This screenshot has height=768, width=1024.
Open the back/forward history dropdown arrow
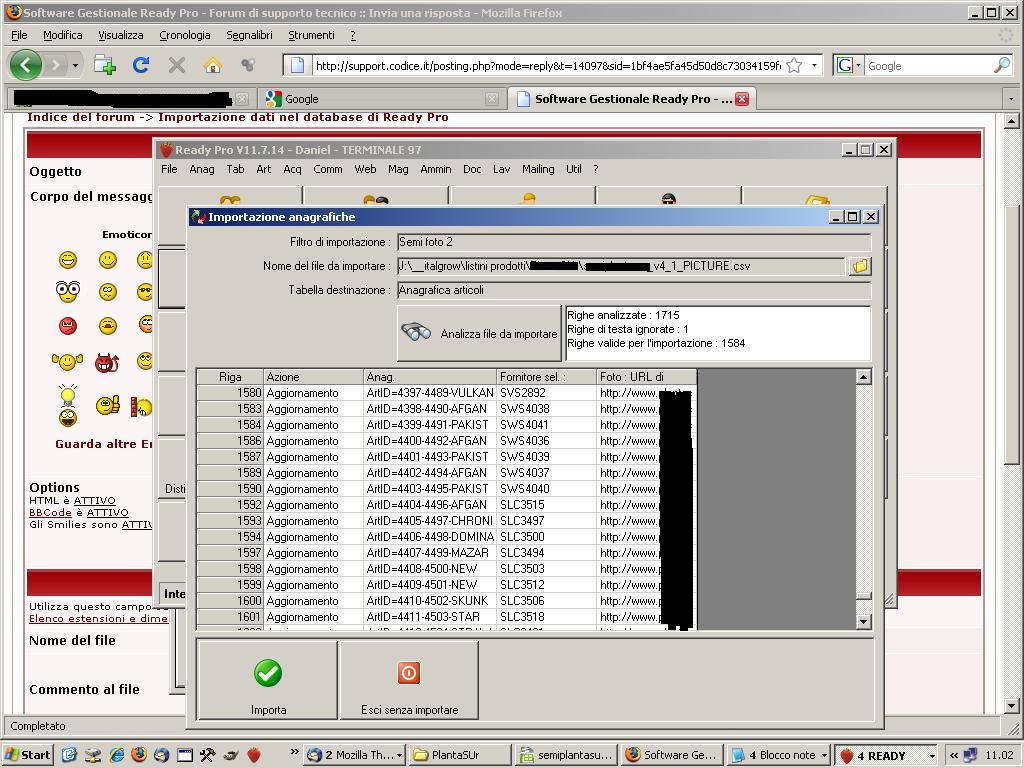click(x=75, y=65)
